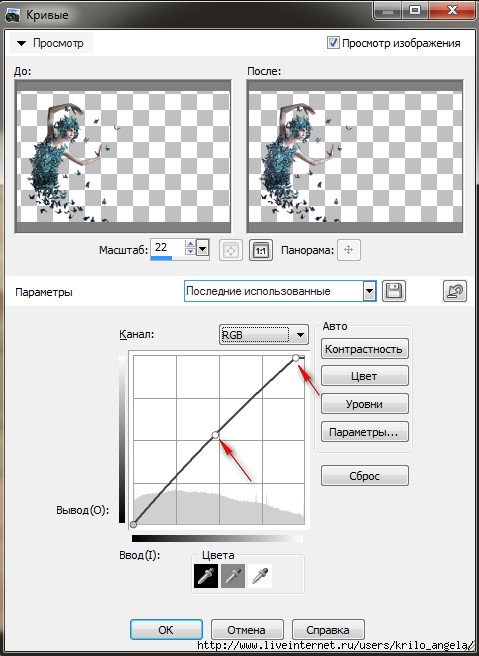Toggle the Просмотр изображения checkbox

pos(333,43)
